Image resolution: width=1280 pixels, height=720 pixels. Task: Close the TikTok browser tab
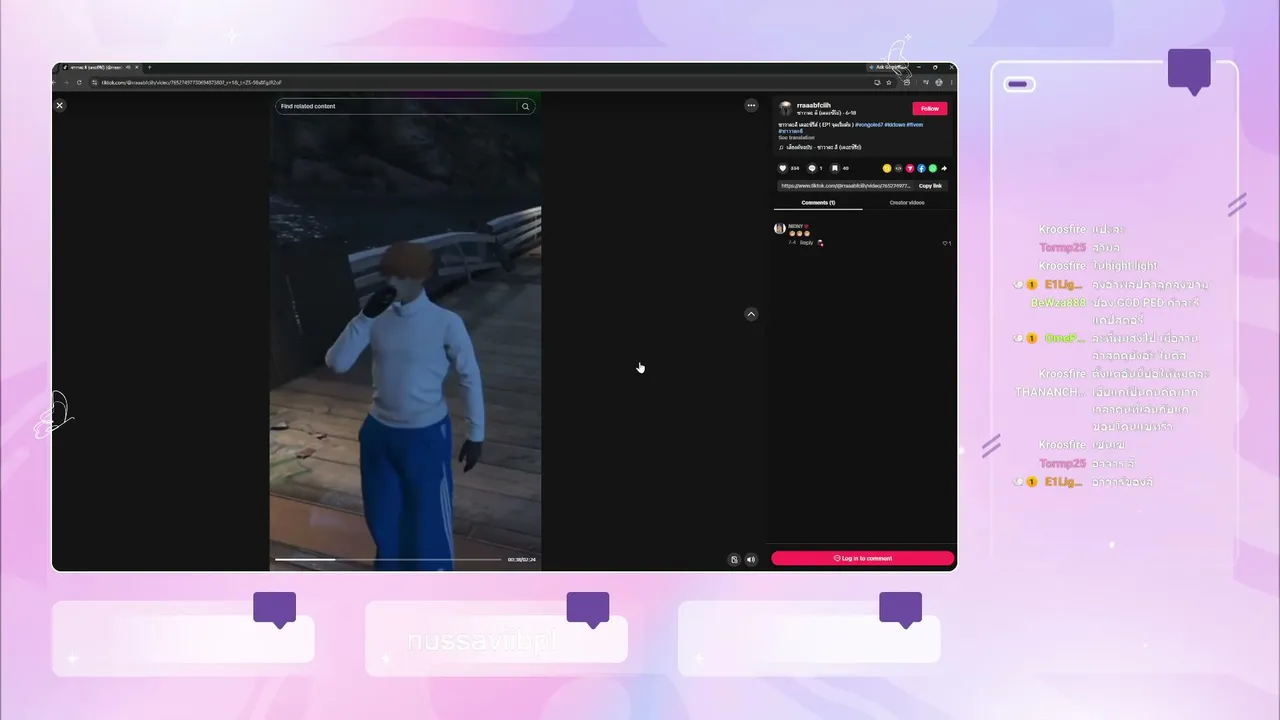click(138, 67)
